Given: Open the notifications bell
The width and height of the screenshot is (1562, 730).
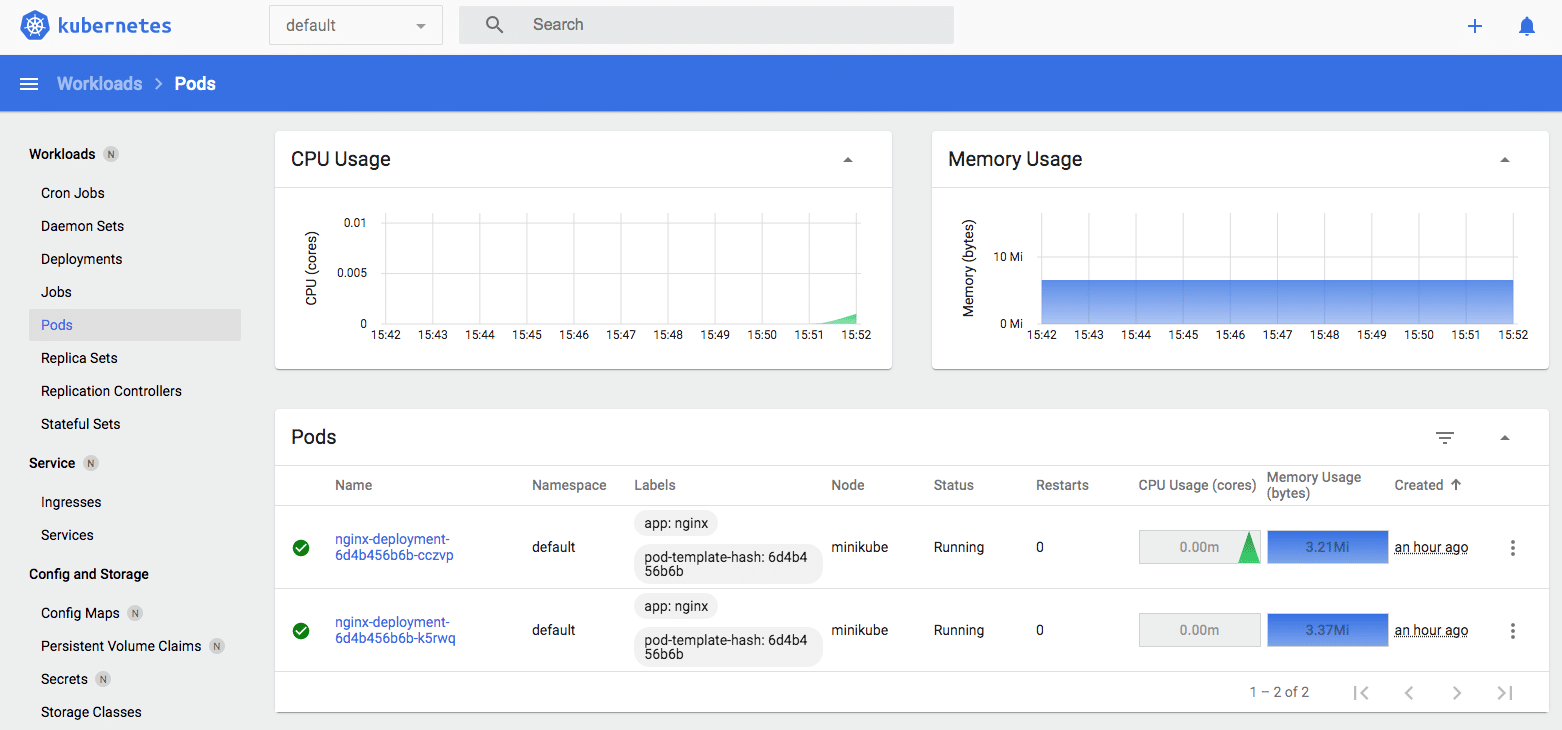Looking at the screenshot, I should 1527,26.
